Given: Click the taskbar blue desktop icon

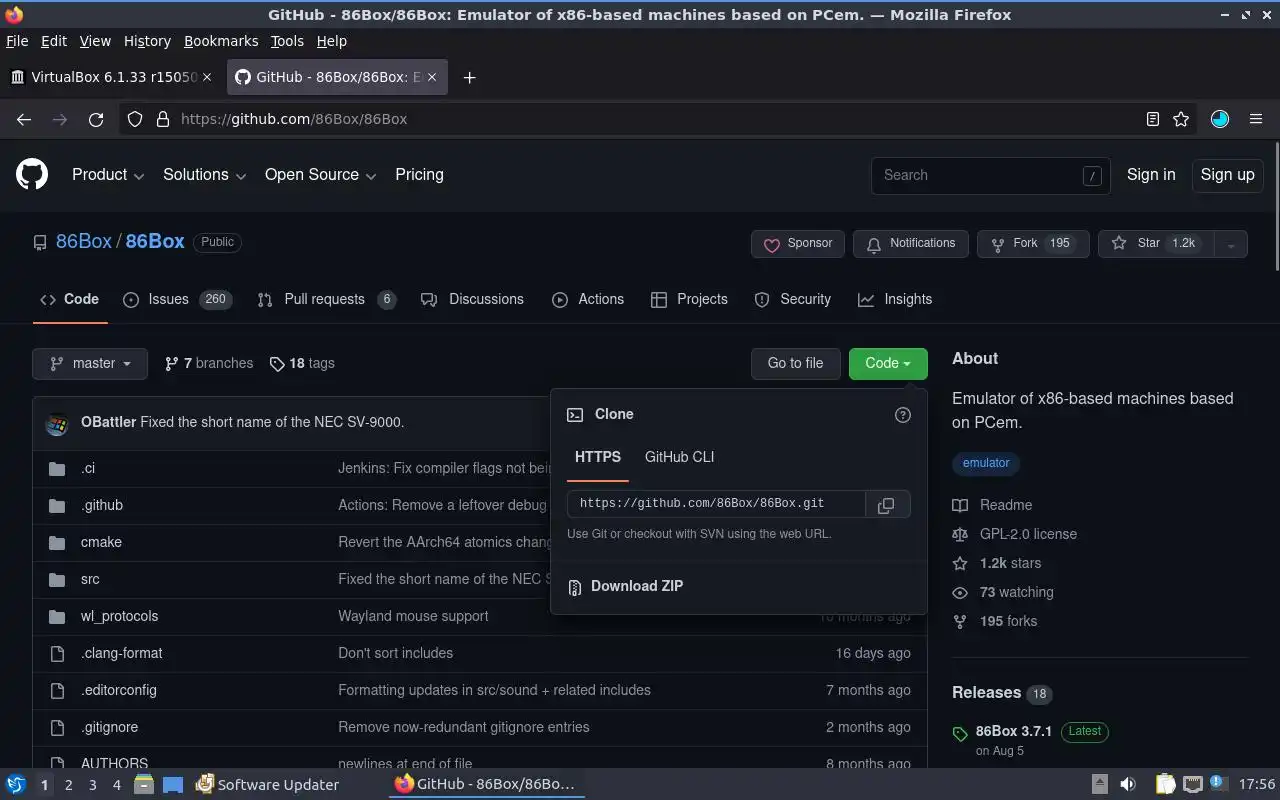Looking at the screenshot, I should pos(173,784).
